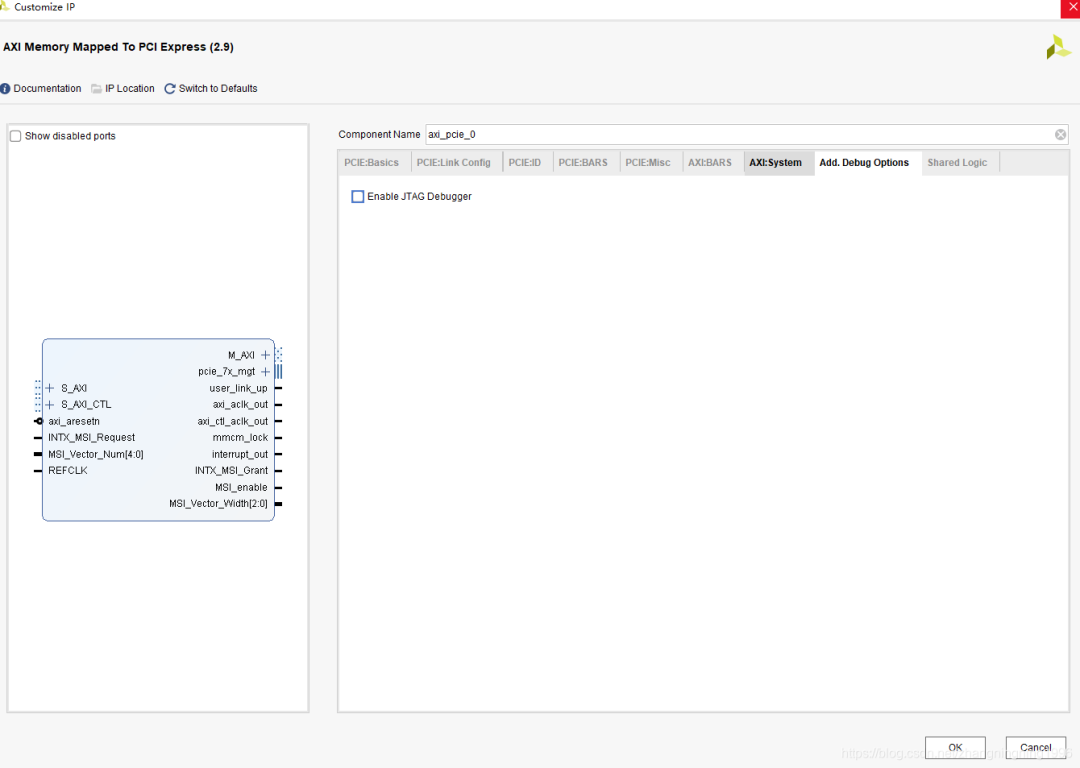Switch to the PCIE:Basics tab
This screenshot has height=768, width=1080.
click(x=371, y=163)
